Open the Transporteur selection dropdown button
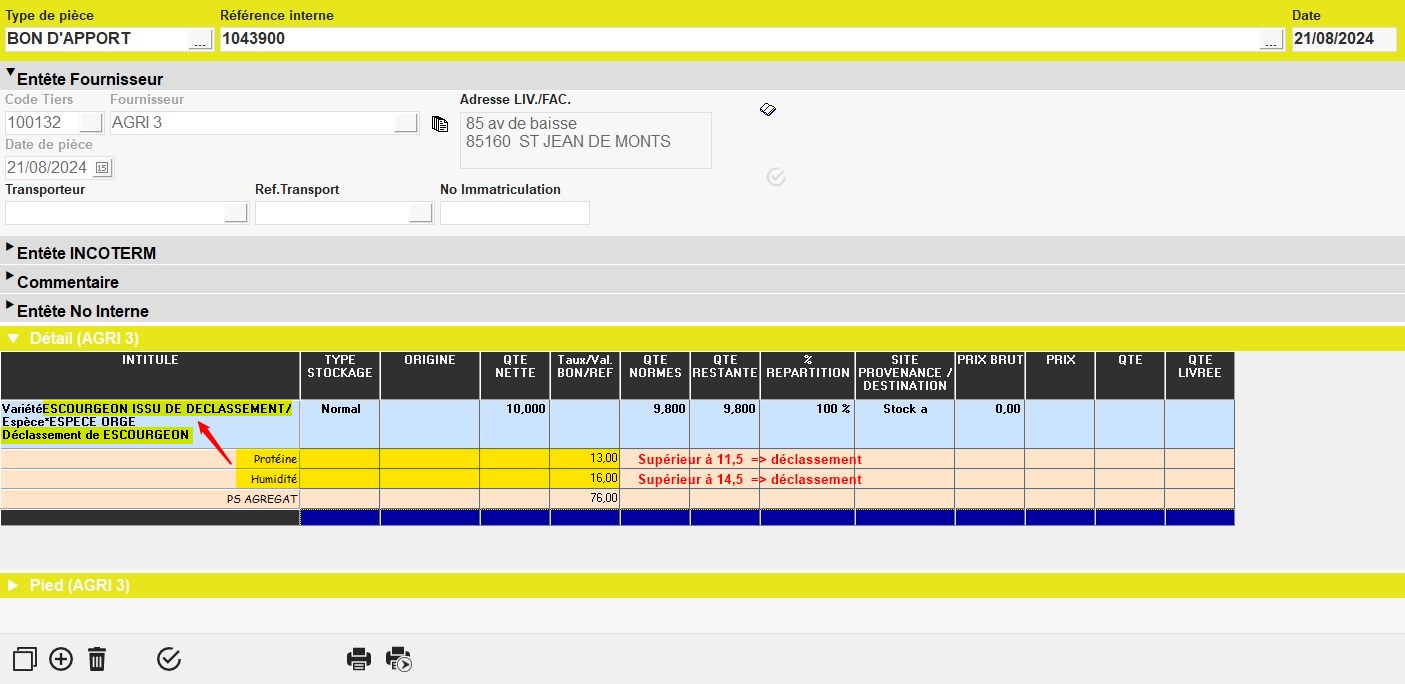Viewport: 1405px width, 684px height. pos(236,213)
